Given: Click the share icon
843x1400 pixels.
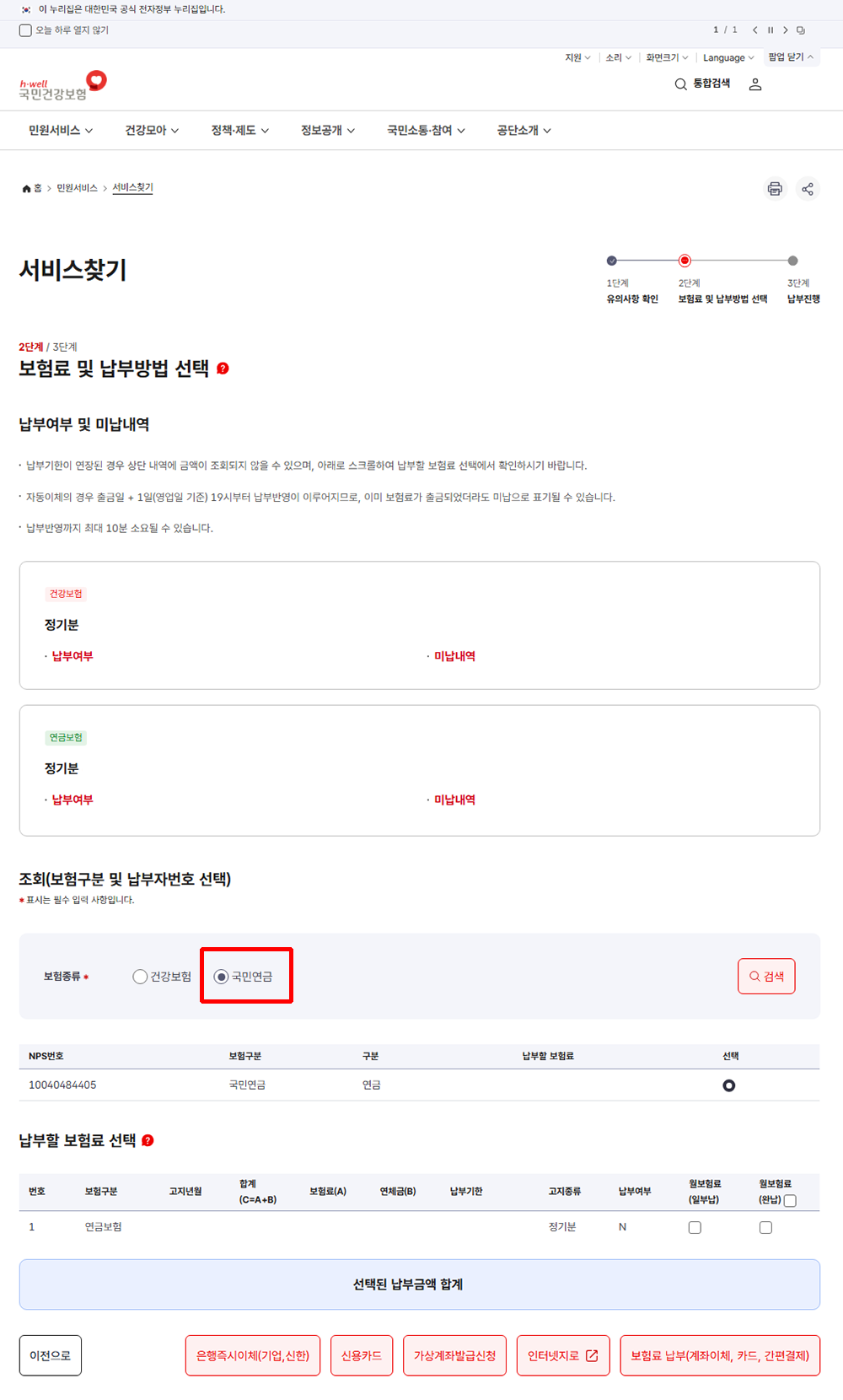Looking at the screenshot, I should click(x=808, y=189).
